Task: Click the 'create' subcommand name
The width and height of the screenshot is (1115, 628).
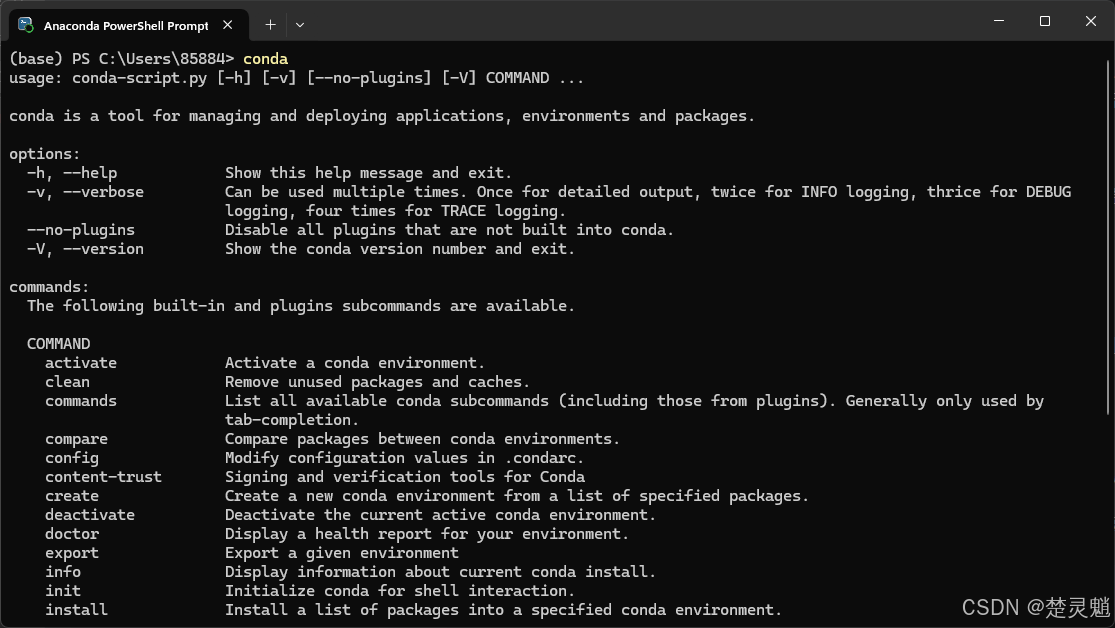Action: (x=72, y=496)
